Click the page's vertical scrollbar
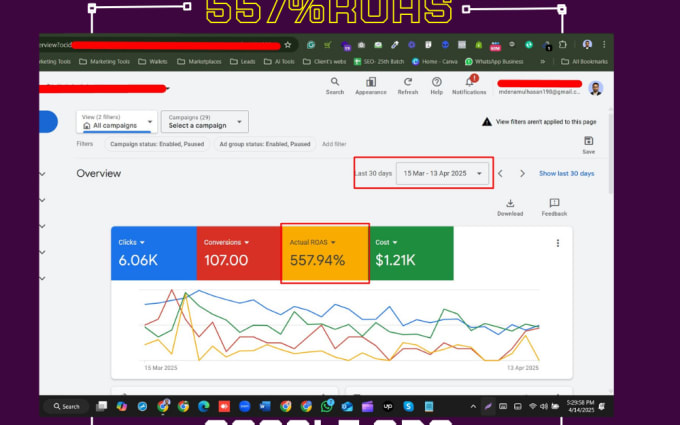This screenshot has width=680, height=425. click(611, 152)
